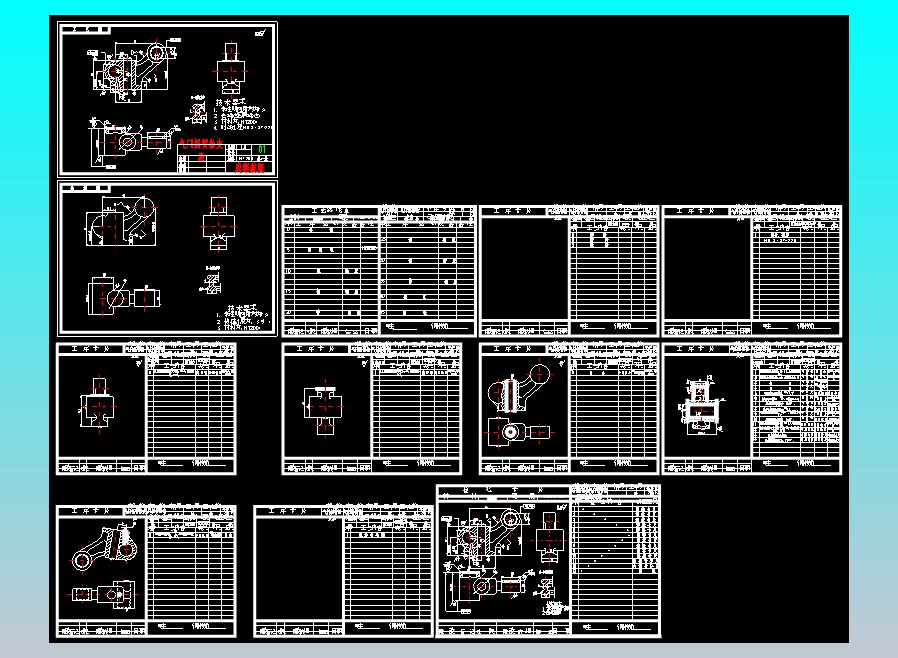
Task: Select the process card with two-view lever drawing
Action: pos(569,408)
